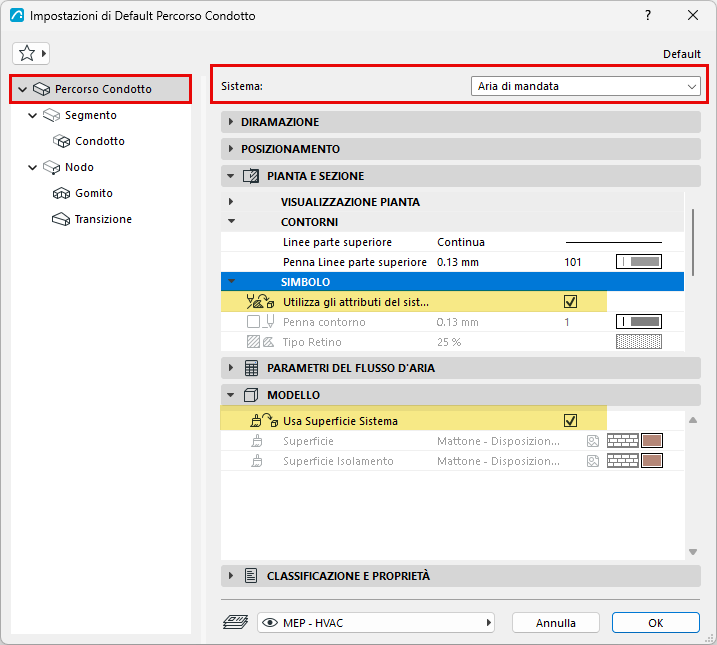
Task: Expand the POSIZIONAMENTO panel
Action: (231, 149)
